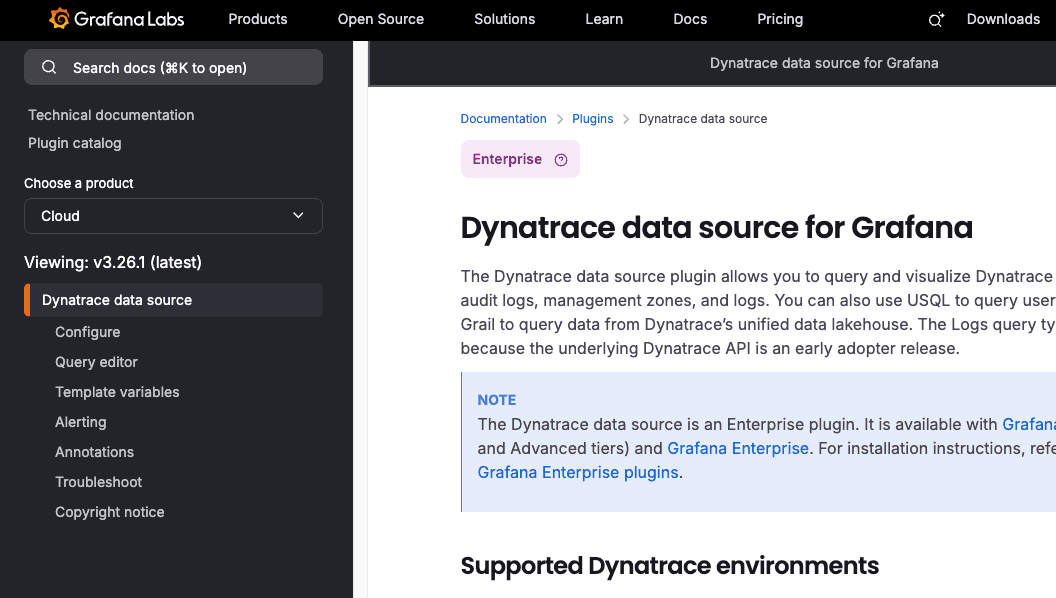Open the Products menu
This screenshot has height=598, width=1056.
pyautogui.click(x=257, y=19)
